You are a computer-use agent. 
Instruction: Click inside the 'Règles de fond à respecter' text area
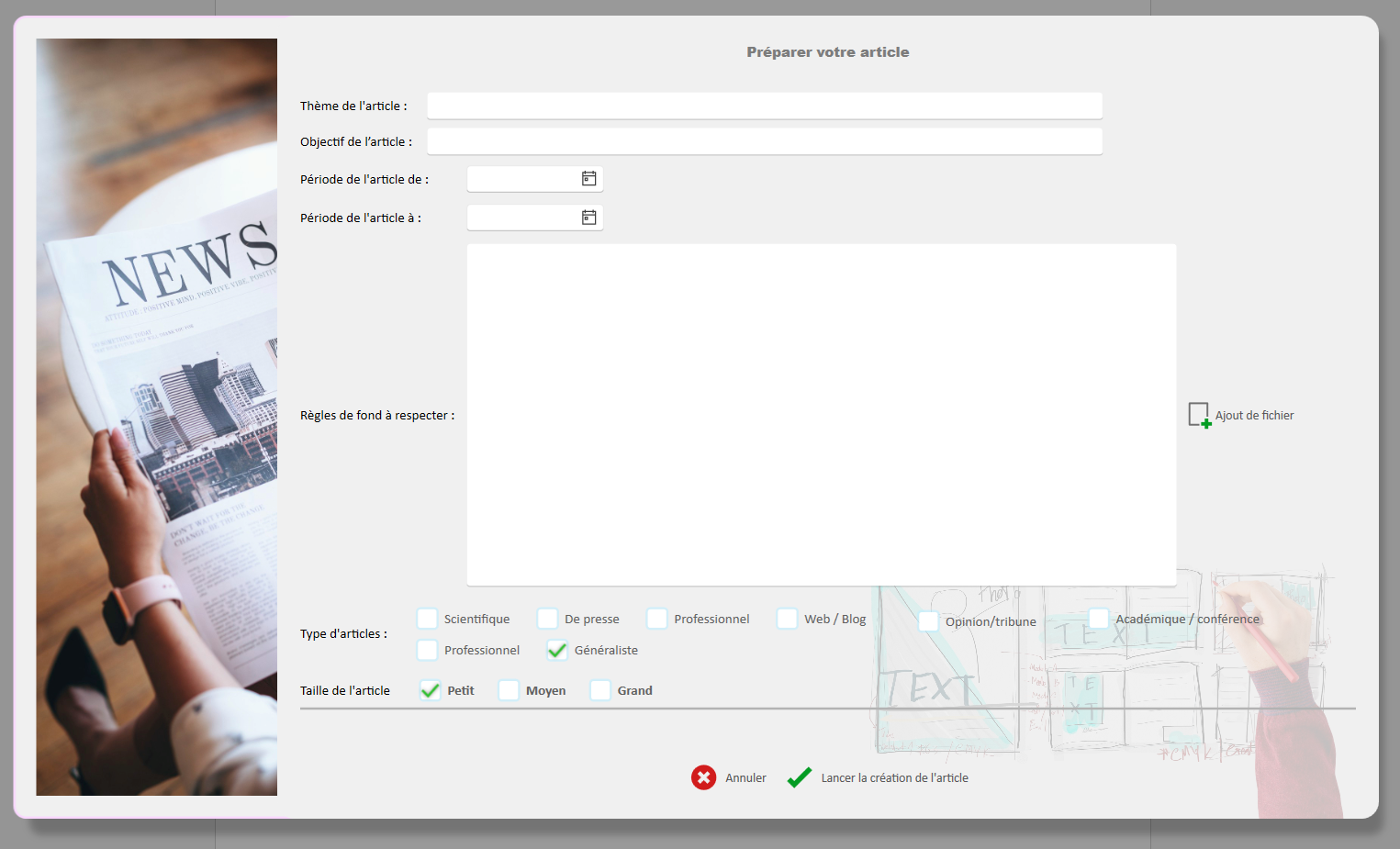[x=822, y=415]
